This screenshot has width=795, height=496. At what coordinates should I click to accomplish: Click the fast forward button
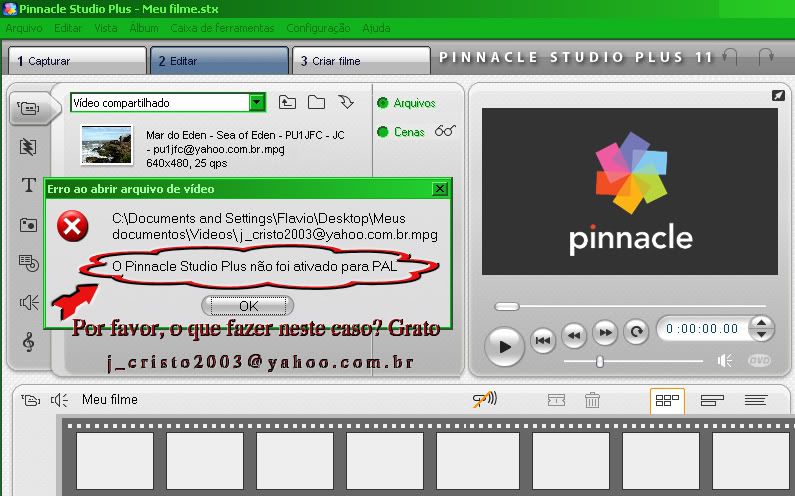pyautogui.click(x=605, y=333)
